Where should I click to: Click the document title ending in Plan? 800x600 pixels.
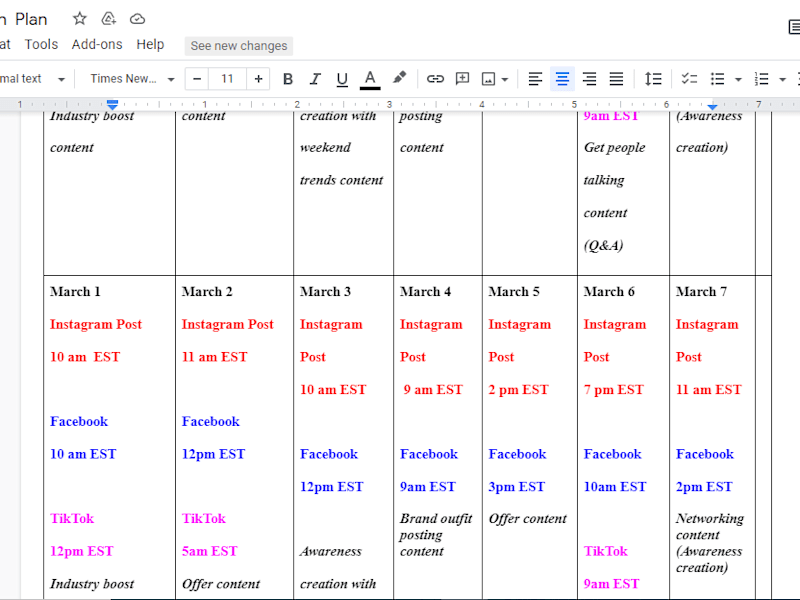click(23, 19)
